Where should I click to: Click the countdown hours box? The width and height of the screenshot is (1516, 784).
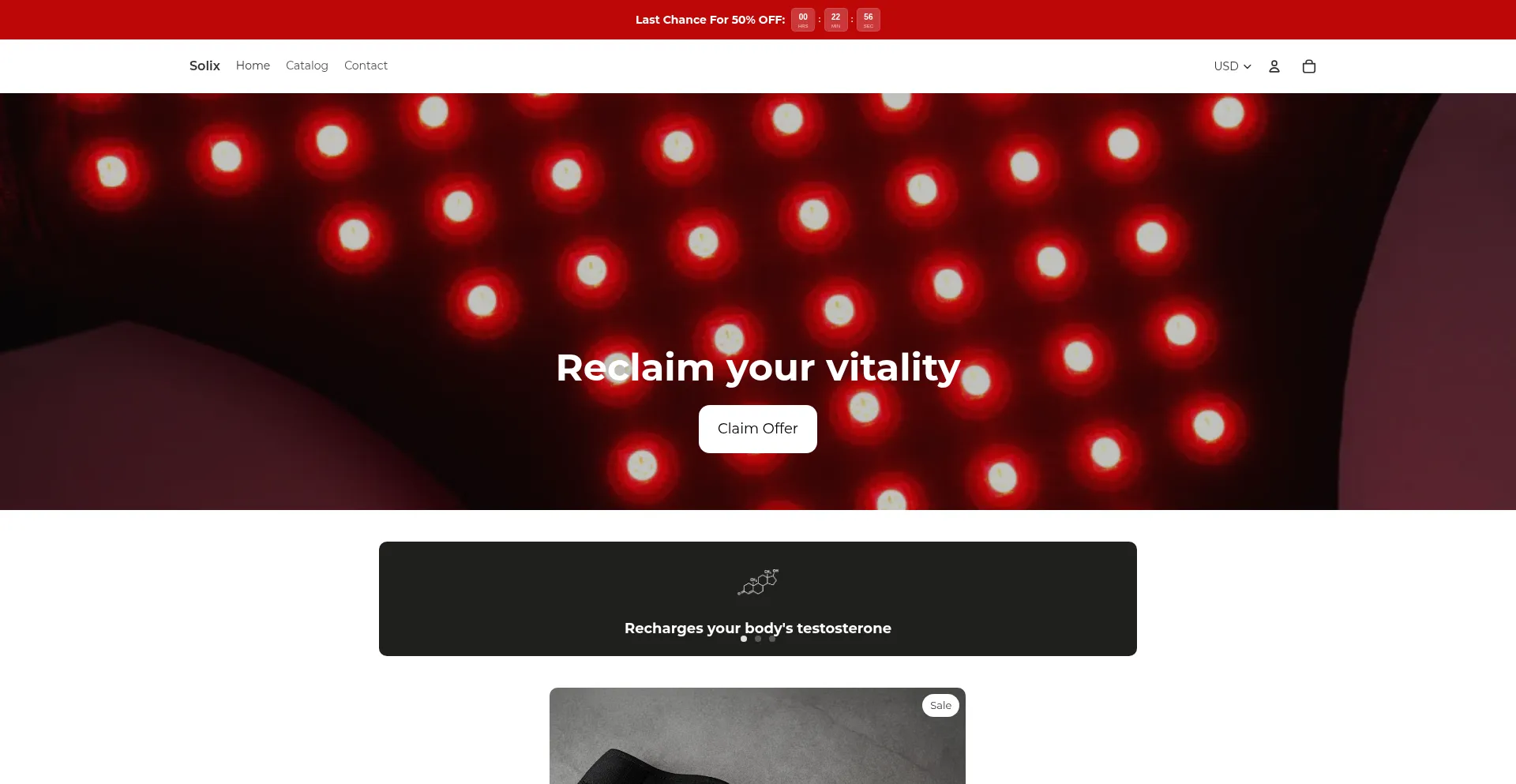(x=803, y=20)
